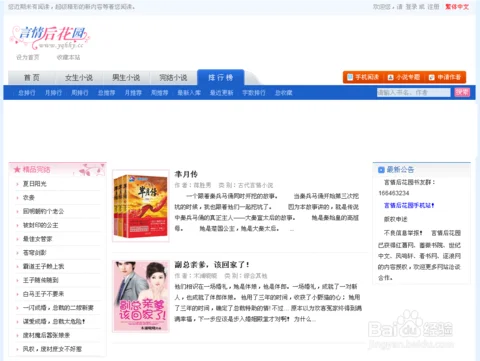Click the 收藏本站 link
Screen dimensions: 480x361
click(68, 57)
